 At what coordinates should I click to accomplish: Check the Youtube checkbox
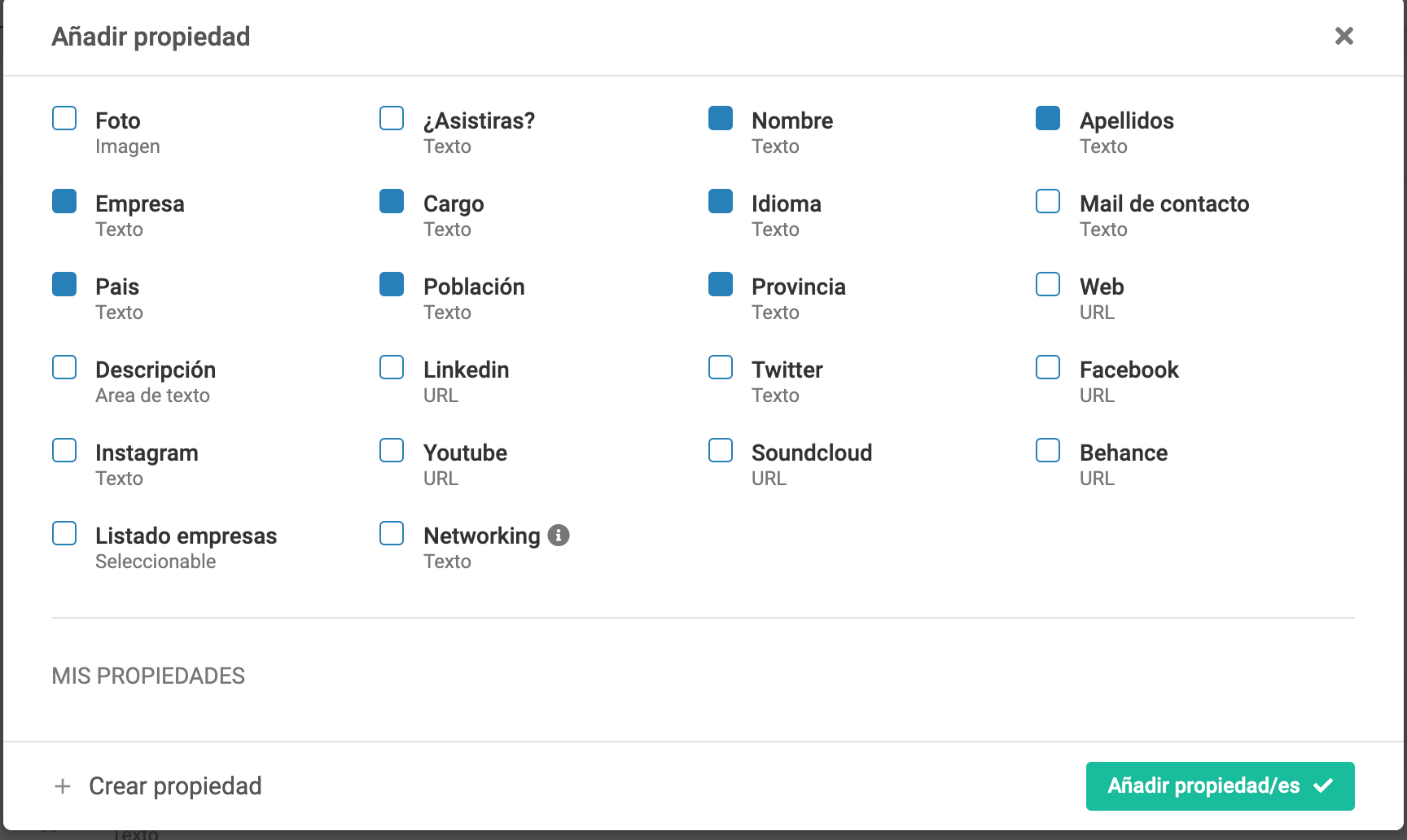tap(392, 450)
